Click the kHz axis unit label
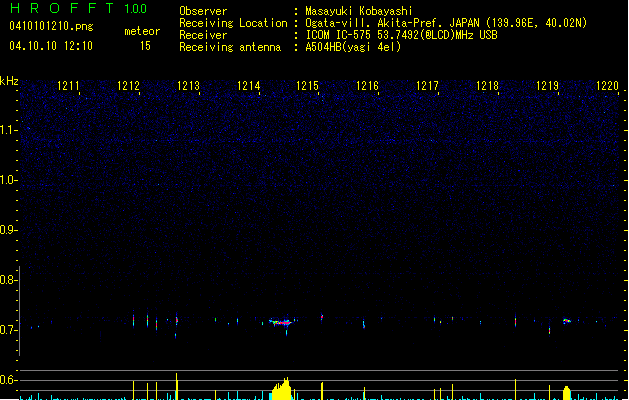629x400 pixels. [9, 81]
